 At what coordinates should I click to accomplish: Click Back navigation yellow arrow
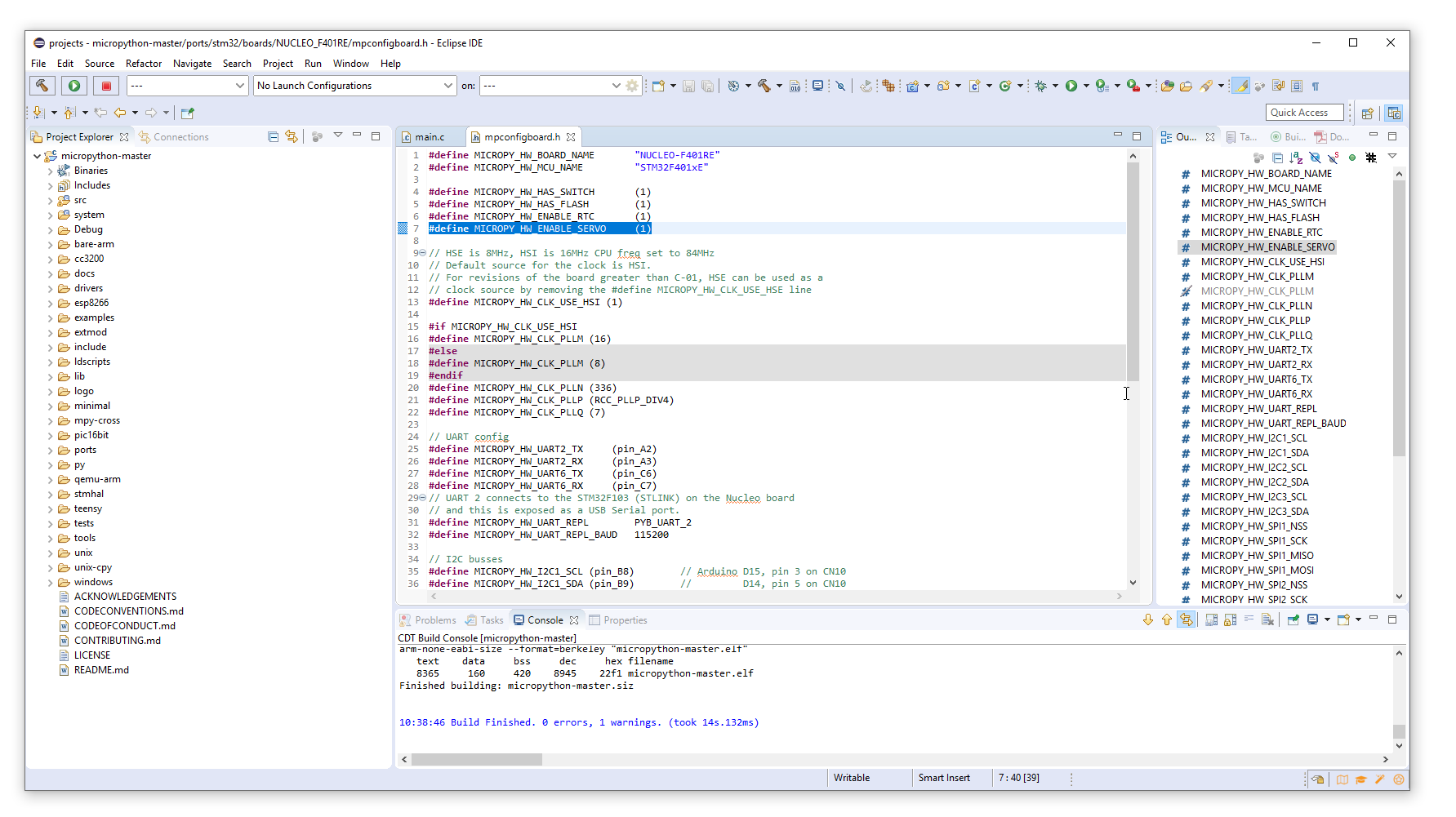(120, 113)
